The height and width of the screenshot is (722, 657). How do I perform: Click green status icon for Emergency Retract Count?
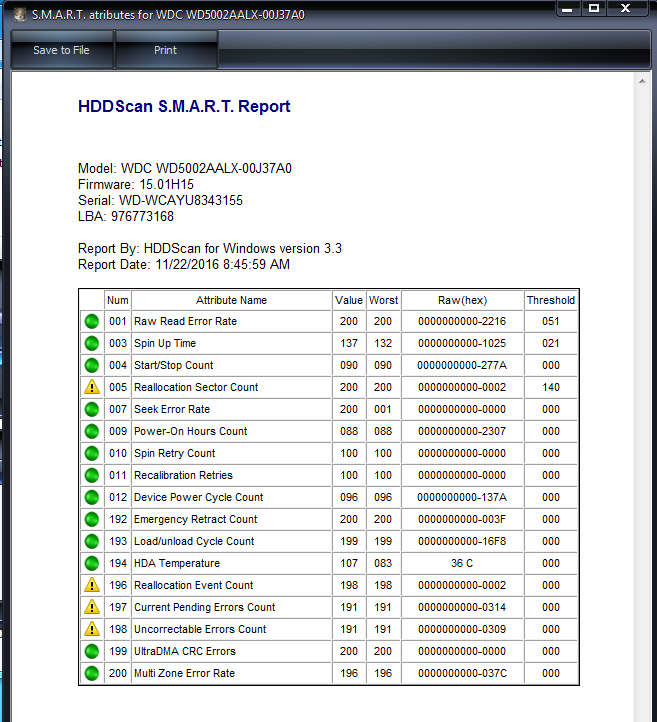(x=92, y=519)
